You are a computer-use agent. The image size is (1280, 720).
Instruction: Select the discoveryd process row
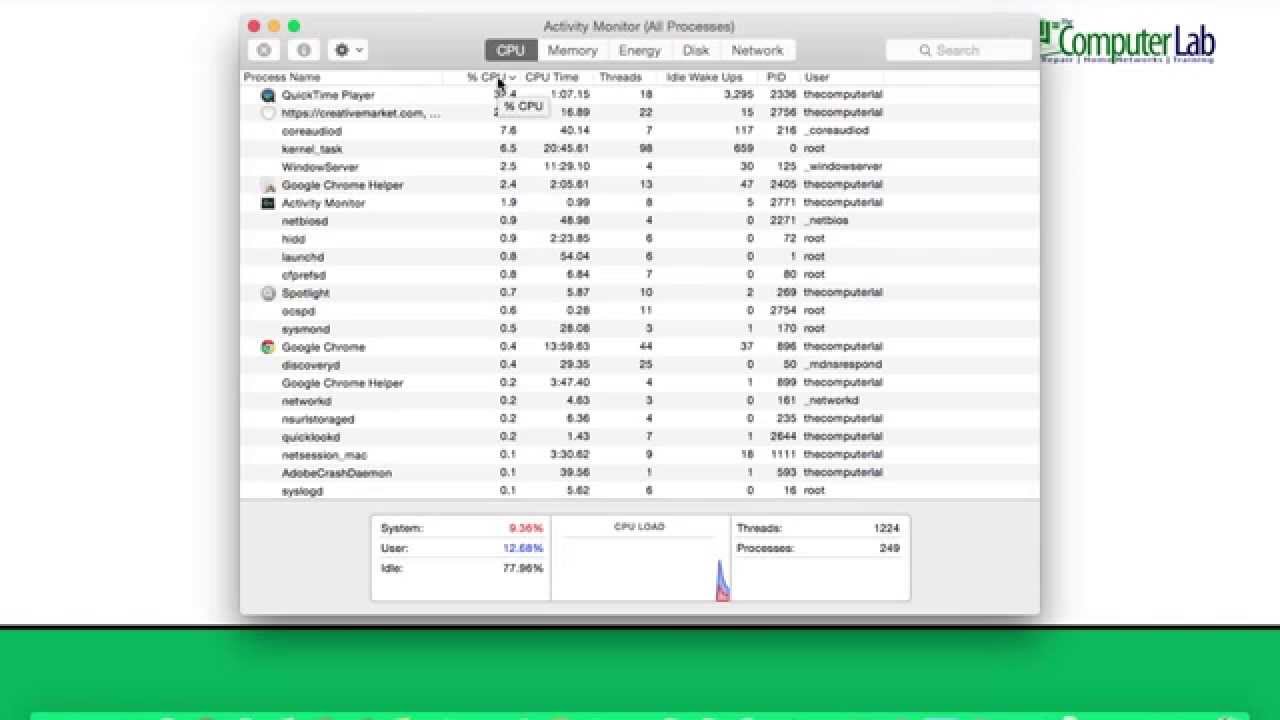pos(640,365)
